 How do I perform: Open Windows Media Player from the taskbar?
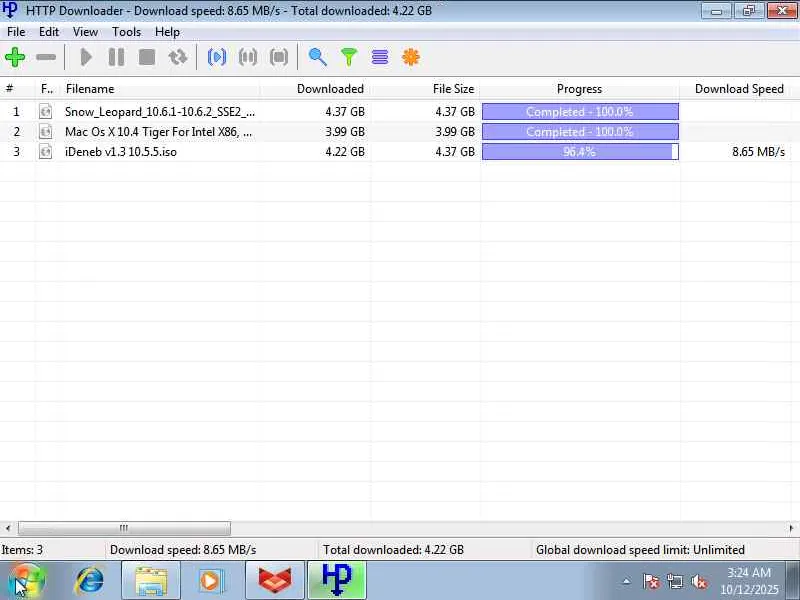[x=211, y=581]
